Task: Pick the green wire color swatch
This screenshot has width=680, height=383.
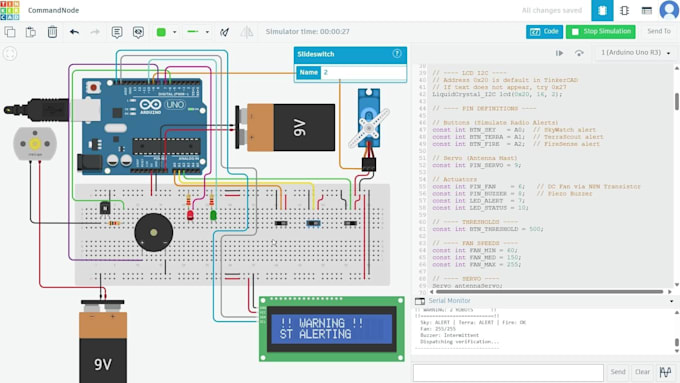Action: pos(161,32)
